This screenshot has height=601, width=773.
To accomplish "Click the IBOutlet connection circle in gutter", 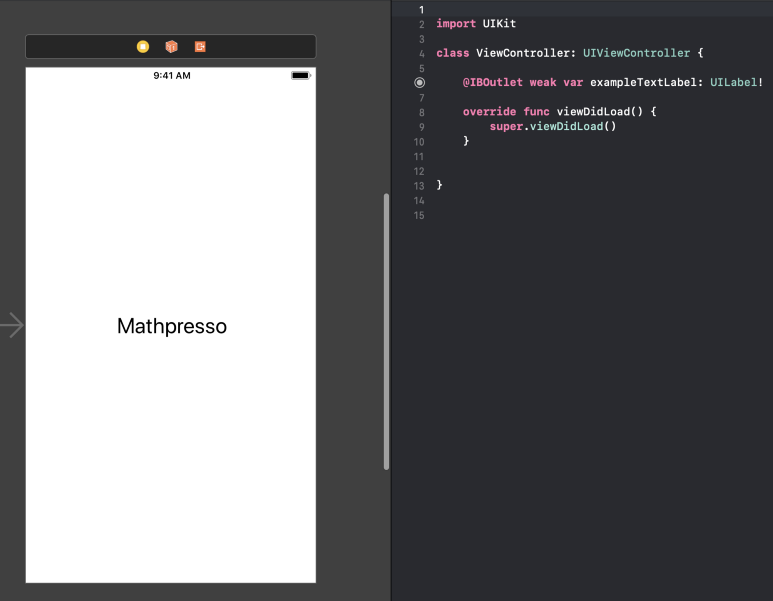I will coord(419,83).
